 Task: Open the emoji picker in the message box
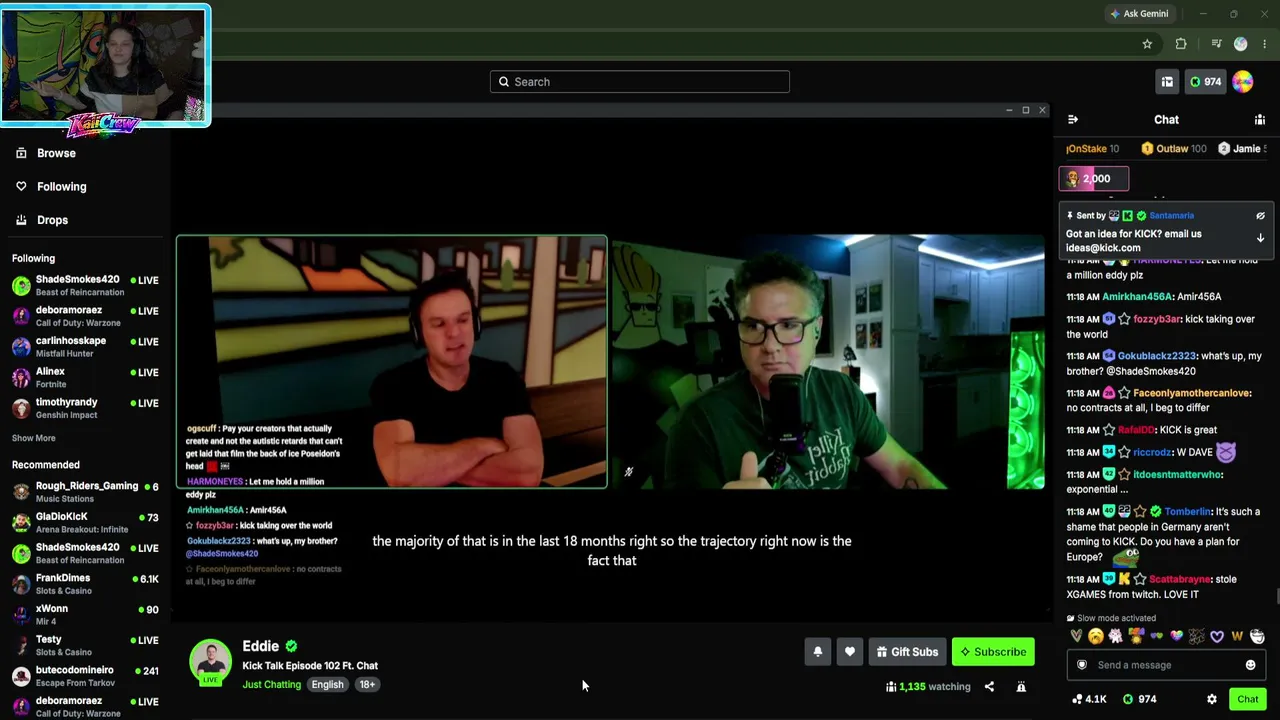coord(1250,665)
